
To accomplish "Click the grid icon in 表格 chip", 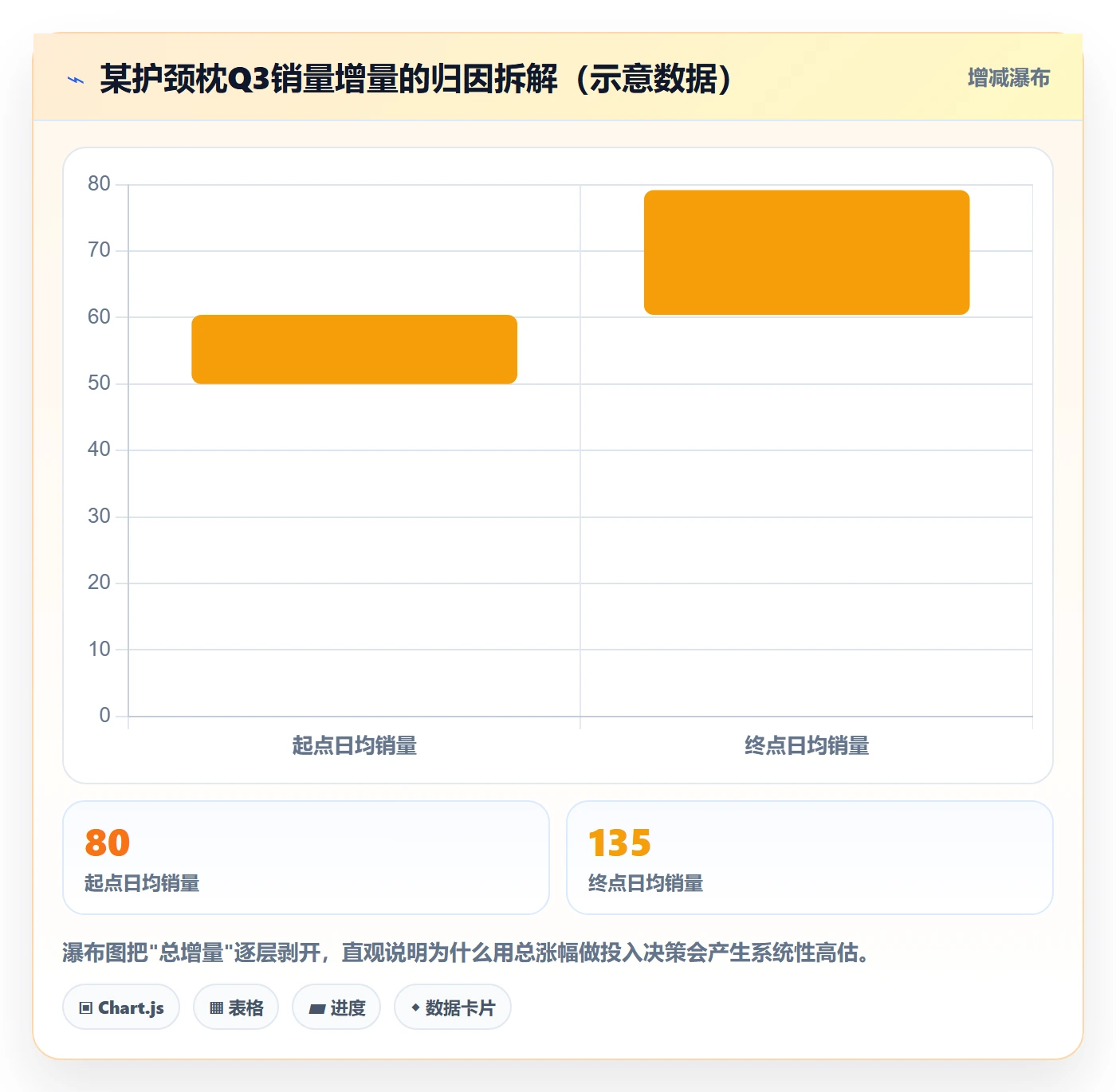I will coord(216,1008).
